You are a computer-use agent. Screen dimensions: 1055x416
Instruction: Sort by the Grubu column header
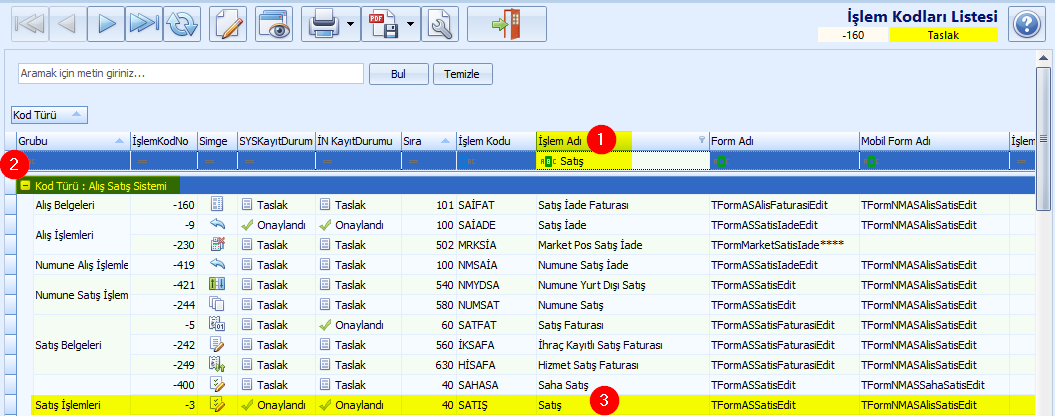(x=72, y=141)
